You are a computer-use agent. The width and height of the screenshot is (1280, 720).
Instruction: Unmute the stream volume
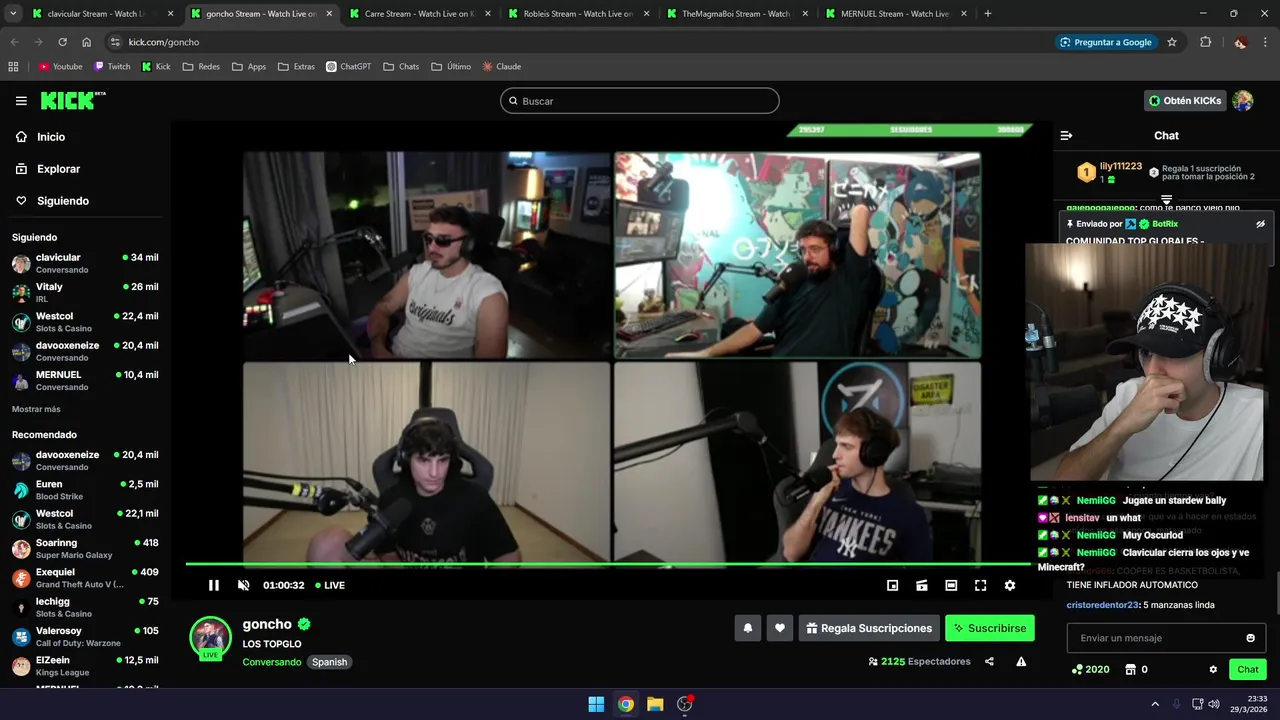(243, 585)
